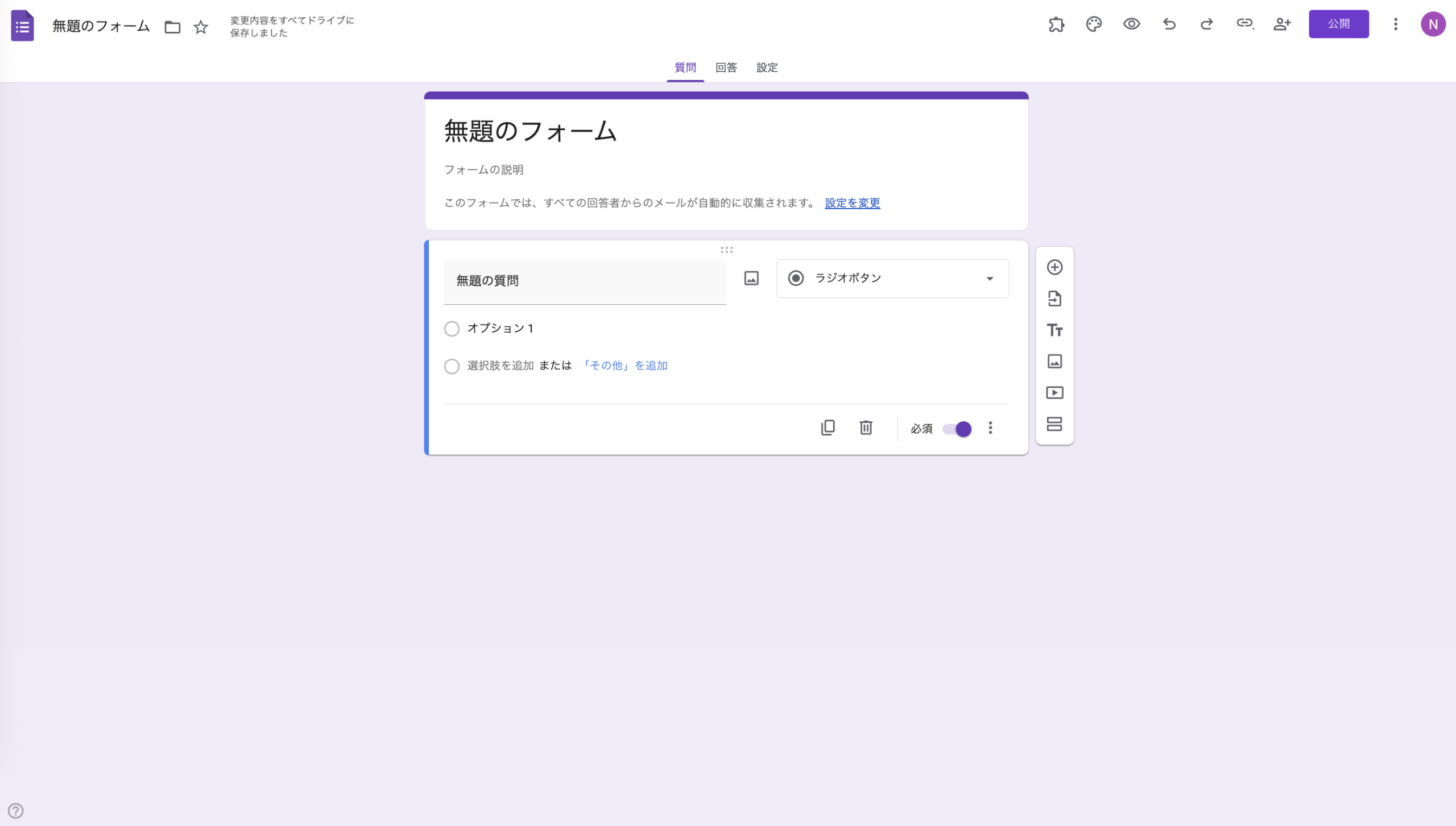
Task: Open the 設定 tab
Action: (x=767, y=67)
